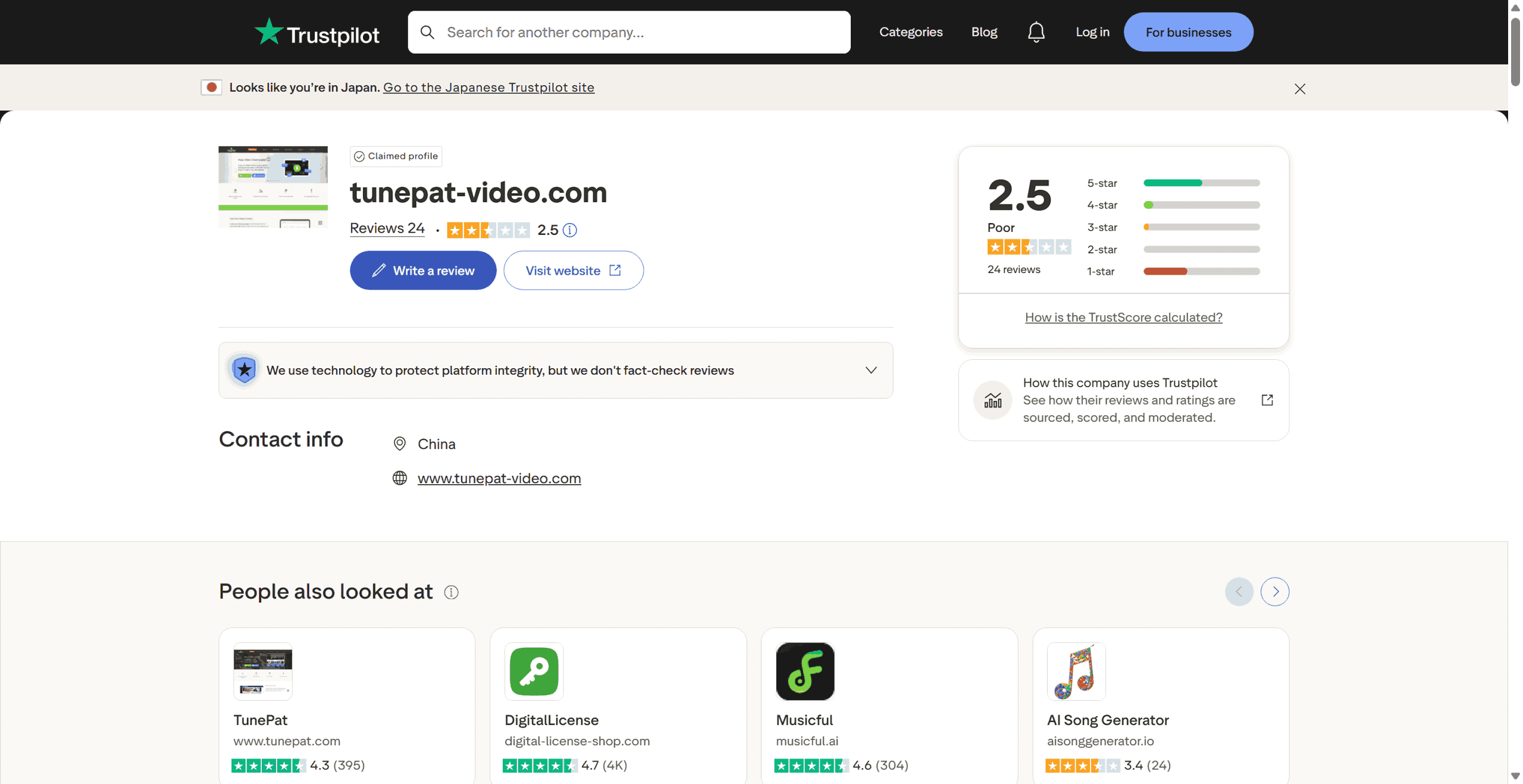Click the DigitalLicense key logo
The image size is (1523, 784).
click(534, 671)
